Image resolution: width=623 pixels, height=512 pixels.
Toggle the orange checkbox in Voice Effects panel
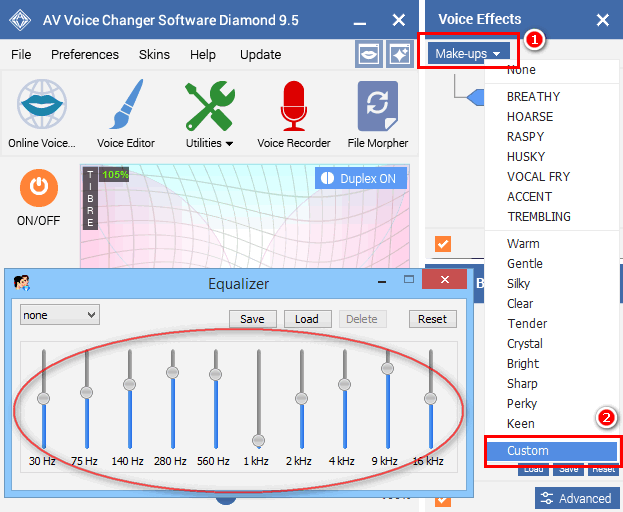pyautogui.click(x=443, y=244)
